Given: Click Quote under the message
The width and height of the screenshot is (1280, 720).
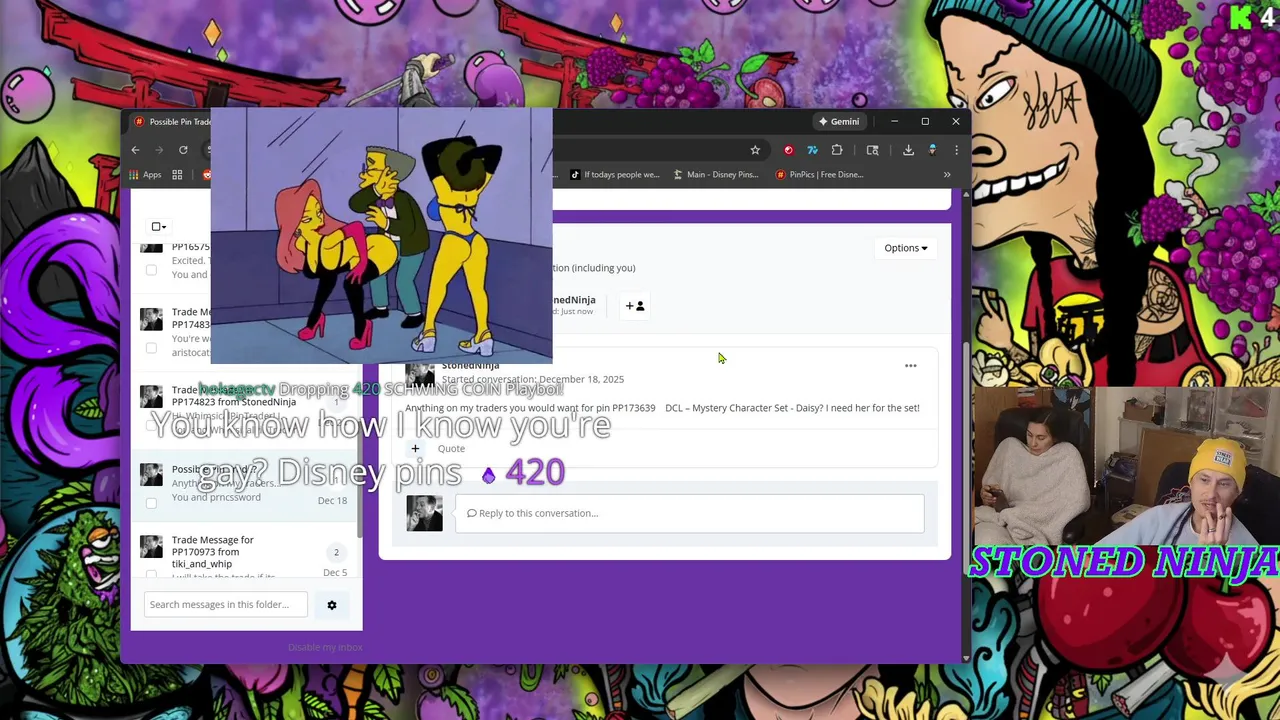Looking at the screenshot, I should coord(451,449).
